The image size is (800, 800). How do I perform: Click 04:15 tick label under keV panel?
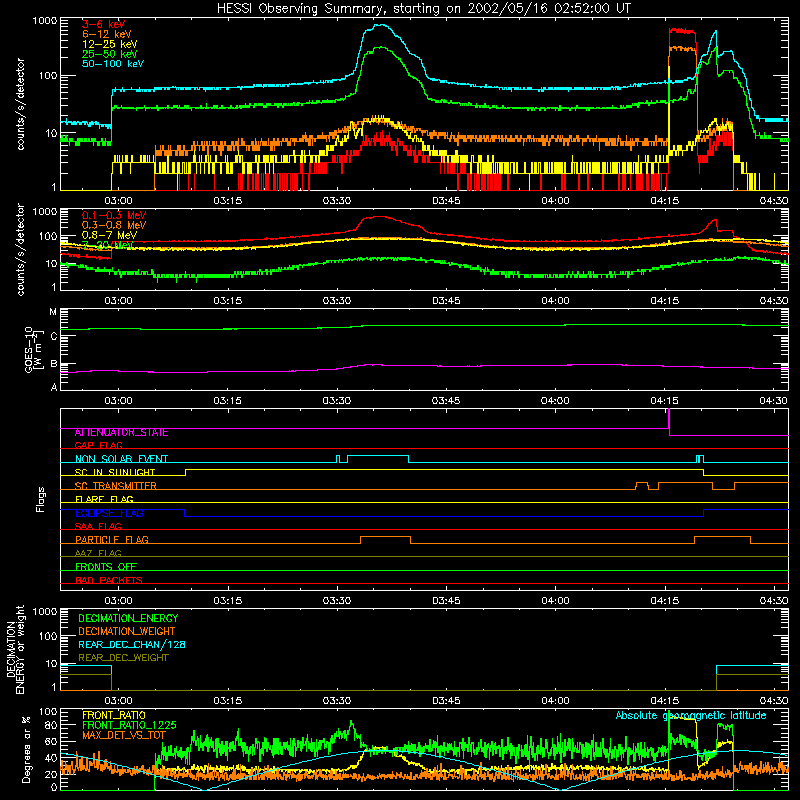(x=664, y=201)
